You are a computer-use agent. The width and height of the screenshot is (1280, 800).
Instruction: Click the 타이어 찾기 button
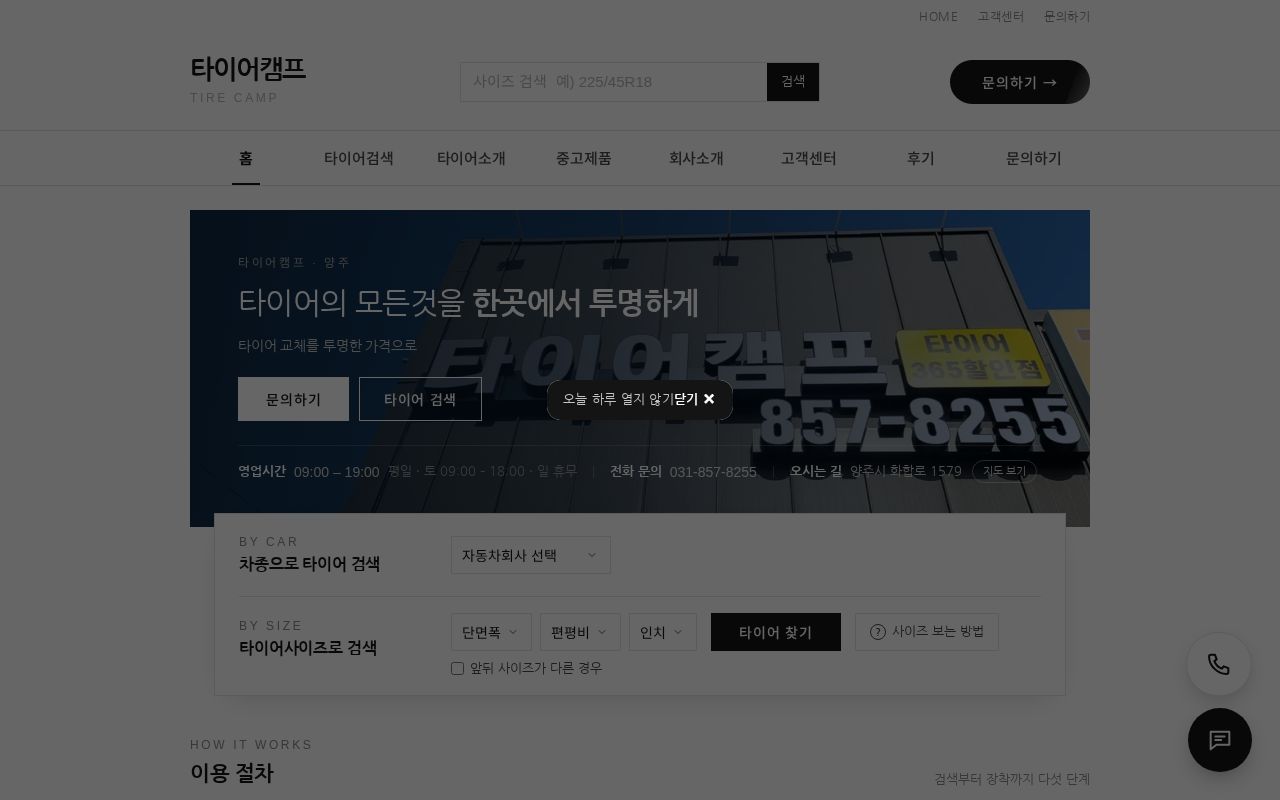click(x=776, y=632)
